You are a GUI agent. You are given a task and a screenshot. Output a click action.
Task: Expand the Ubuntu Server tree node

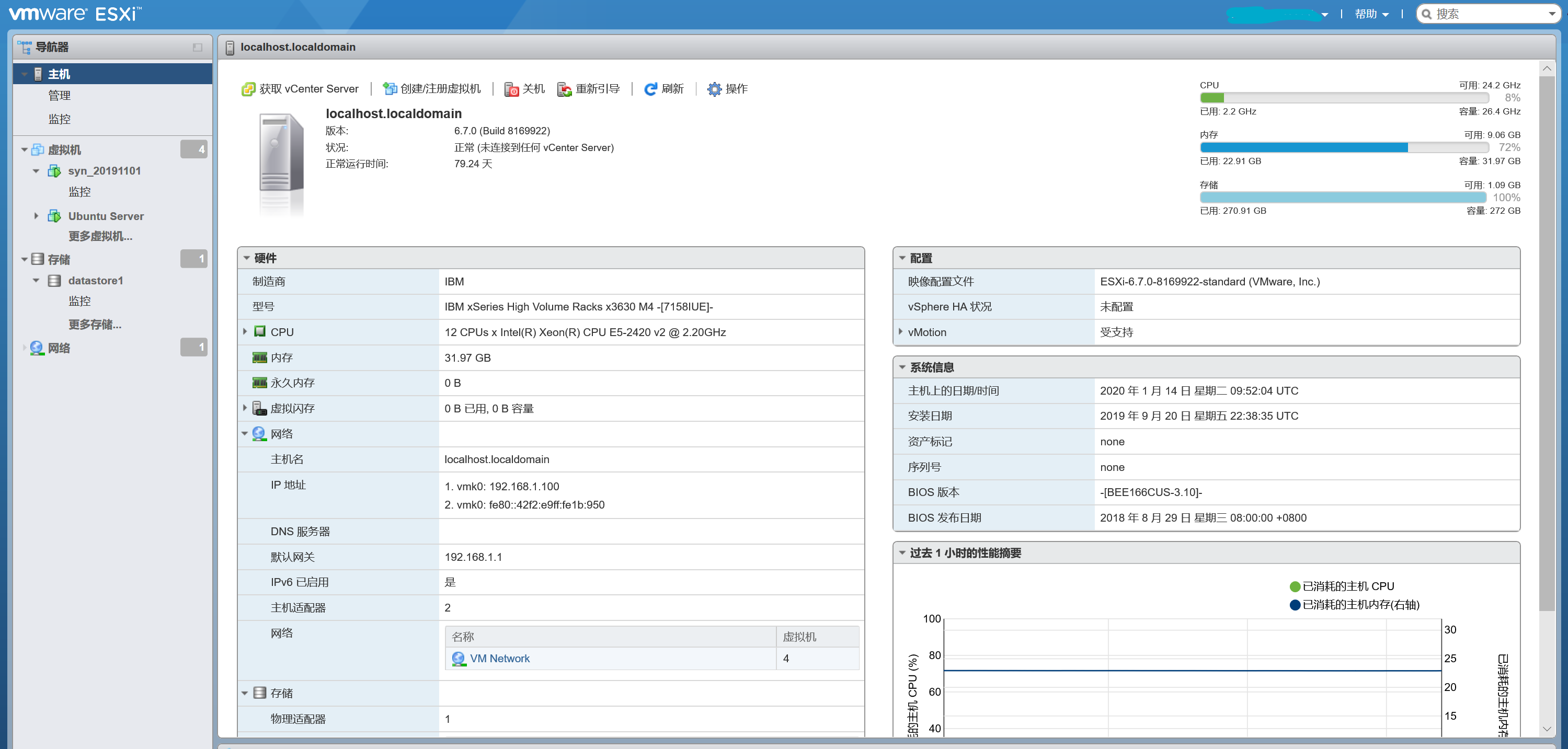coord(36,216)
